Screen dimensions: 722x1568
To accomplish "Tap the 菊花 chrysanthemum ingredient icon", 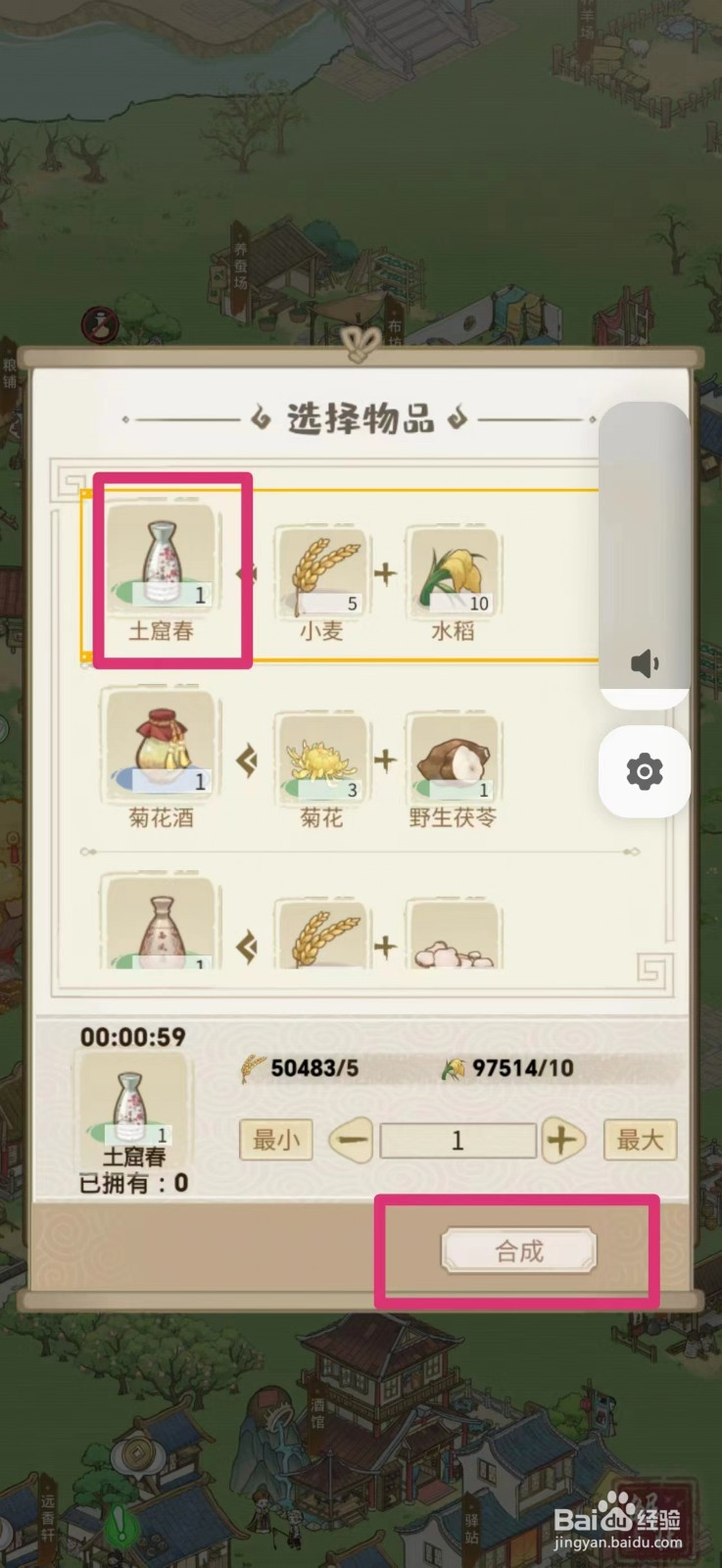I will tap(321, 759).
